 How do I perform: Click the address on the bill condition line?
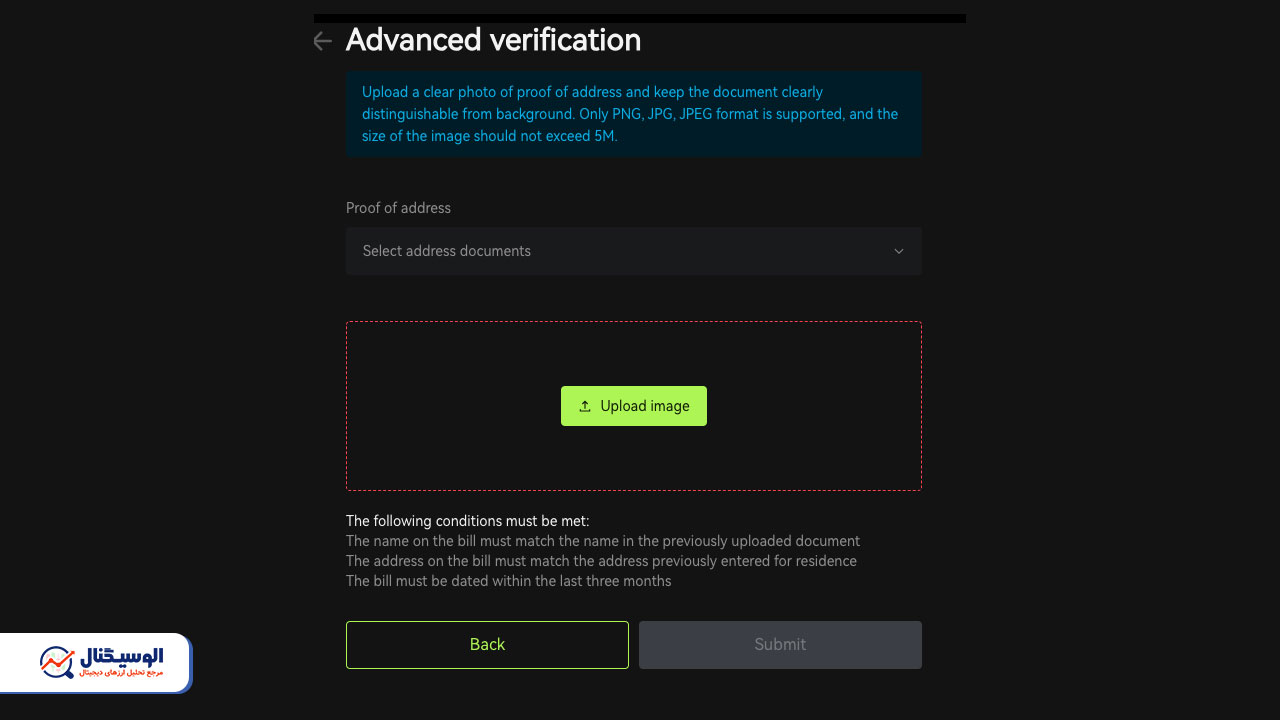601,561
